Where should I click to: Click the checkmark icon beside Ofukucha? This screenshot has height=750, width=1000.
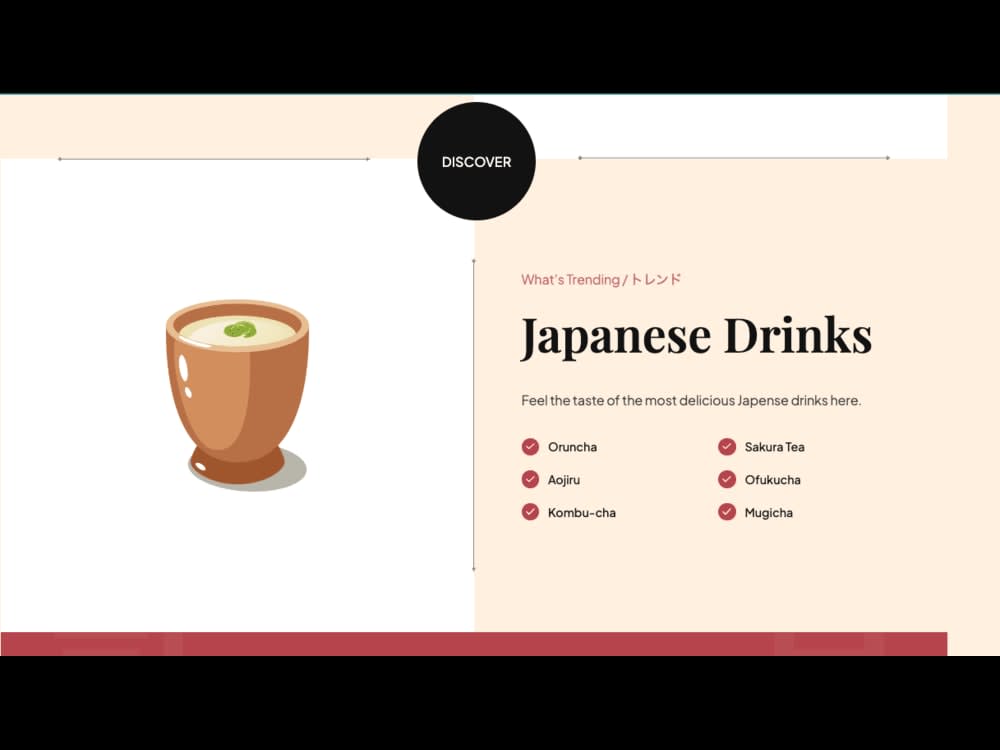727,480
